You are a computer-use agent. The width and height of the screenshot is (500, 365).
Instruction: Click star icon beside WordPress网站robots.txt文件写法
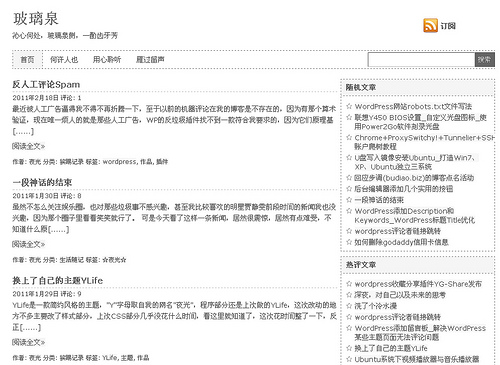pyautogui.click(x=349, y=106)
